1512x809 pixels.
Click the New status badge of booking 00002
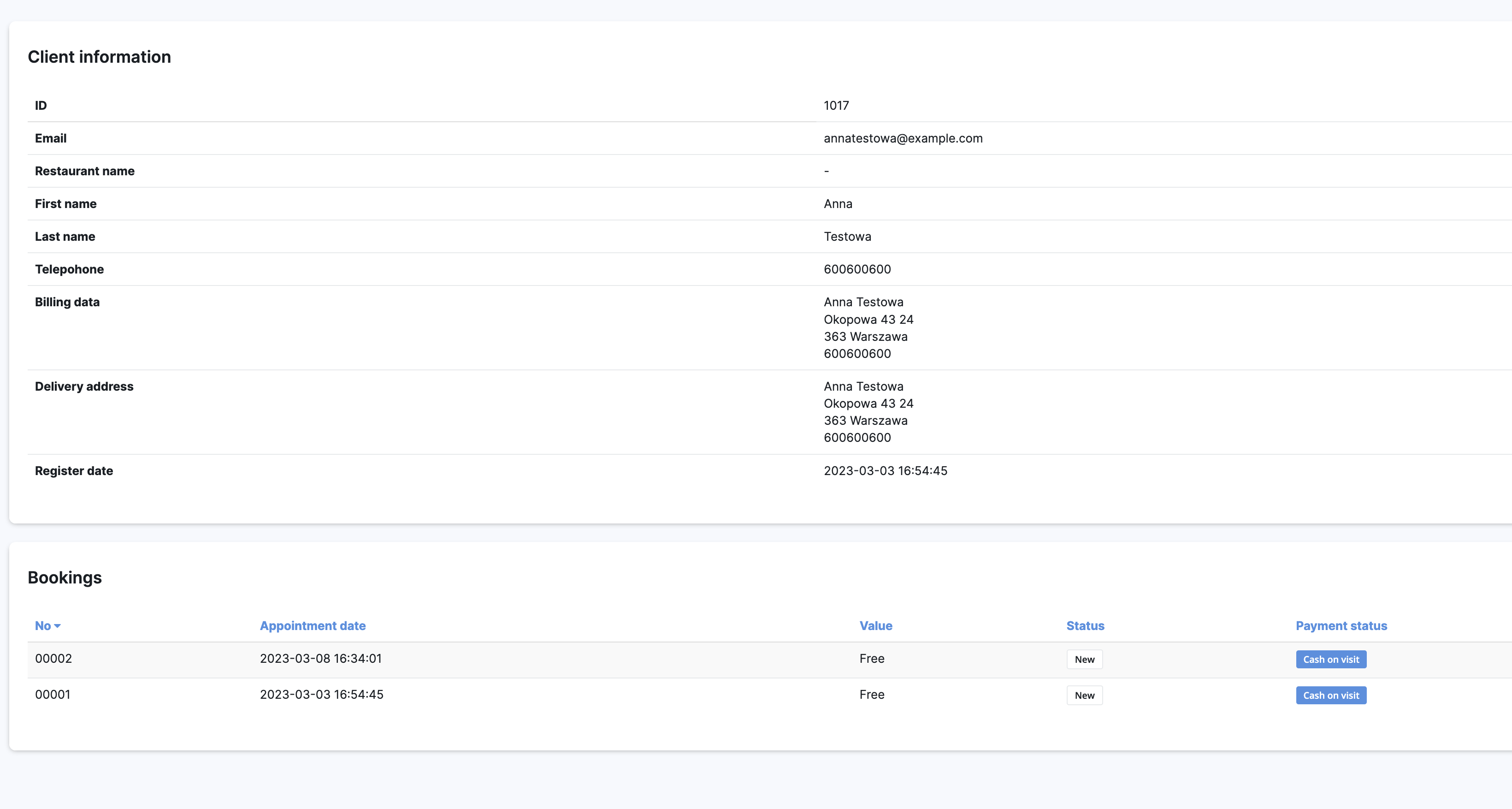click(x=1084, y=659)
